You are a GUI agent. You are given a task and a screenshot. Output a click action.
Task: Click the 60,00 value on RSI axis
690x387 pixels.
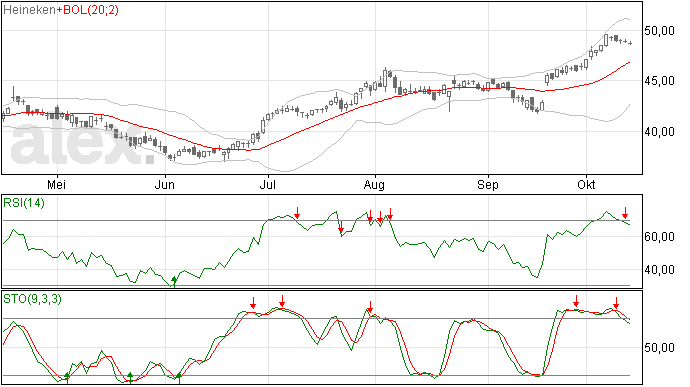[659, 237]
